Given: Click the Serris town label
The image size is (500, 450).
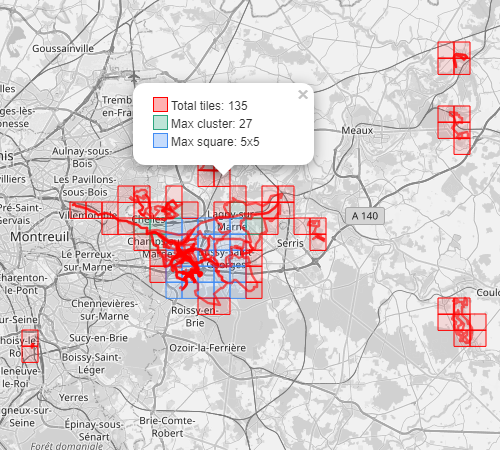Looking at the screenshot, I should (x=290, y=243).
